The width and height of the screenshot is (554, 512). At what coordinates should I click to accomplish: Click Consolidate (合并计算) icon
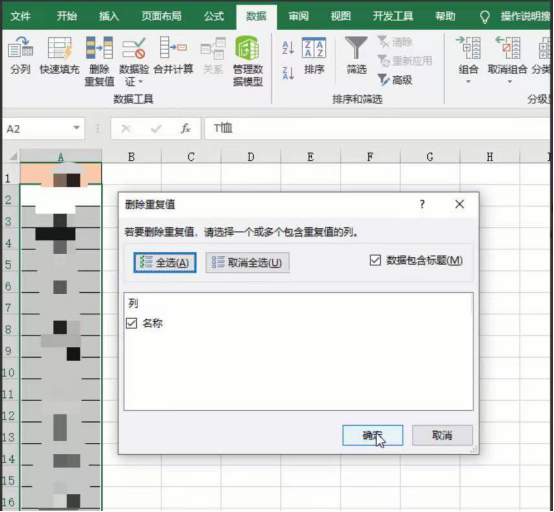click(173, 55)
